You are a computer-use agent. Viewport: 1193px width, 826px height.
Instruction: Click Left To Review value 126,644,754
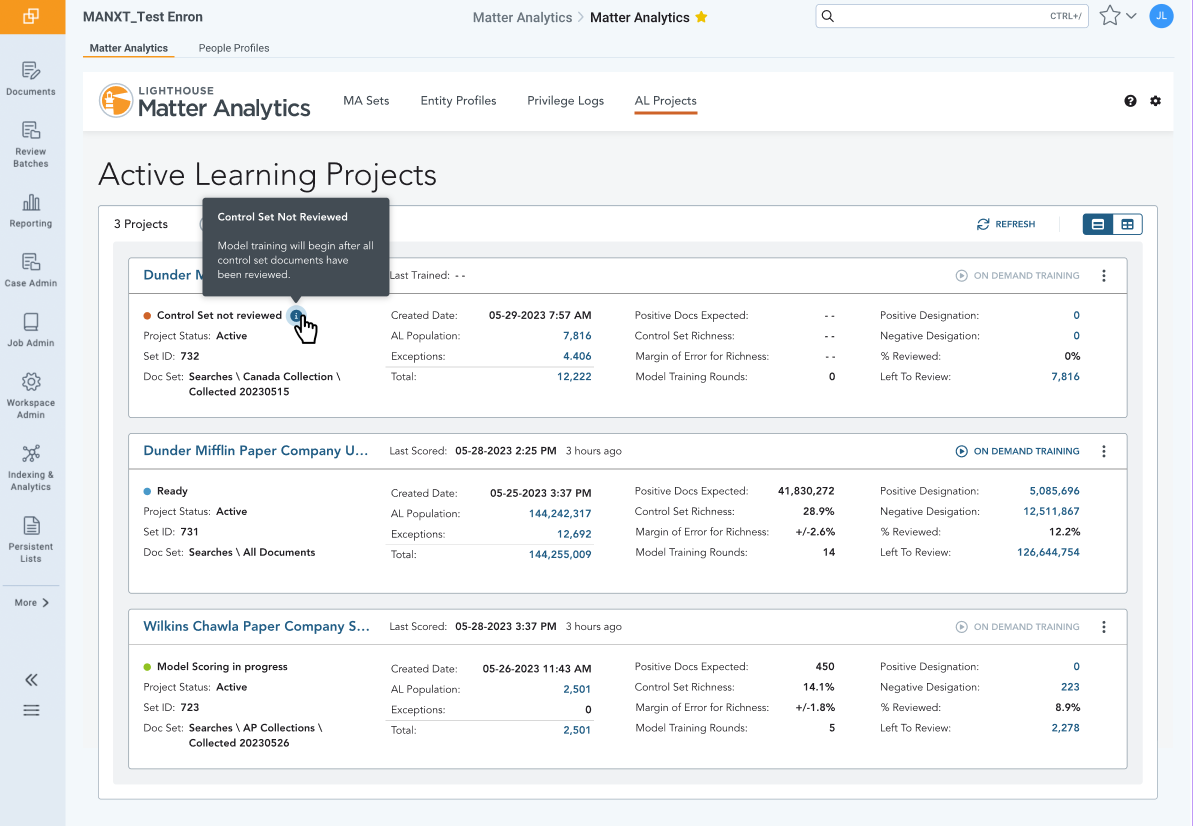click(1048, 552)
